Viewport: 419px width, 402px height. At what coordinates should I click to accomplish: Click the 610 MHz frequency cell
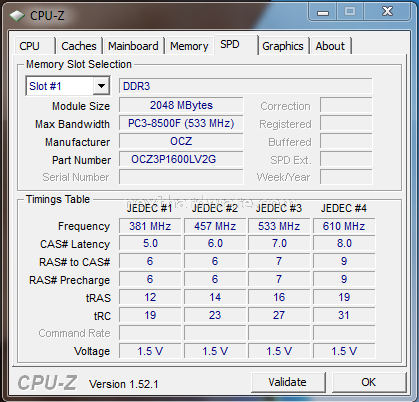344,226
